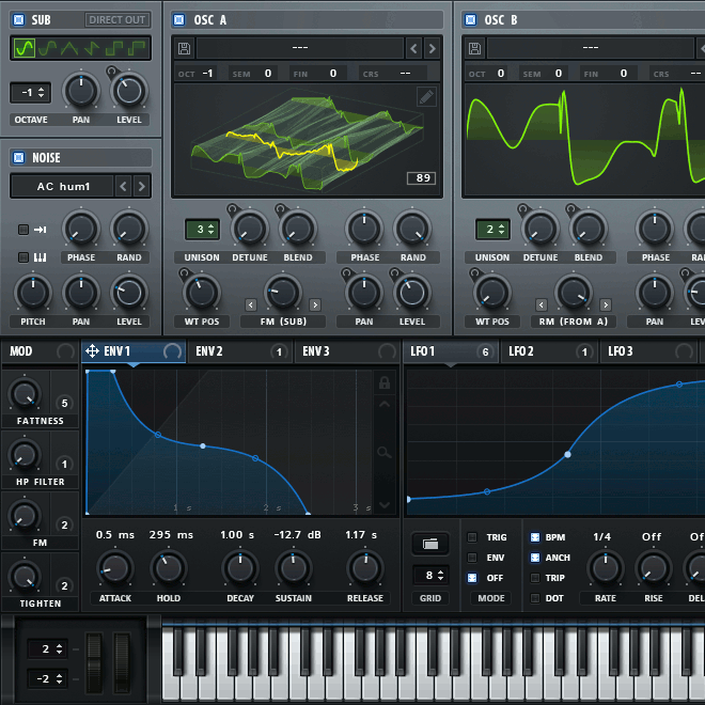This screenshot has width=705, height=705.
Task: Change OSC B unison voices stepper
Action: (x=493, y=229)
